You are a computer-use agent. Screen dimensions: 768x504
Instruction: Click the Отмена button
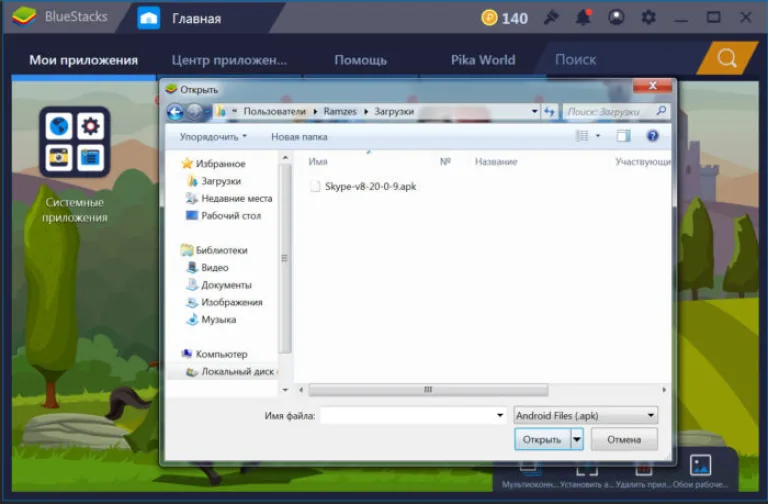coord(624,439)
